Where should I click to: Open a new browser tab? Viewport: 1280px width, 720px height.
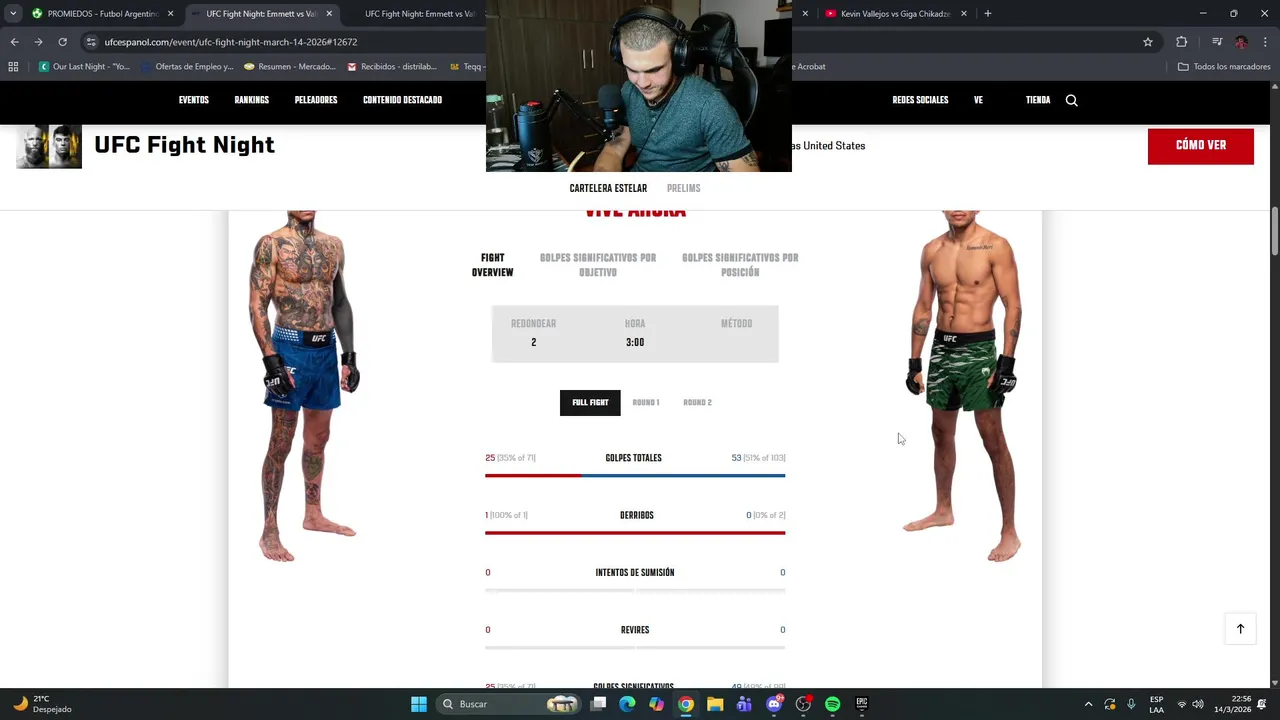coord(988,14)
